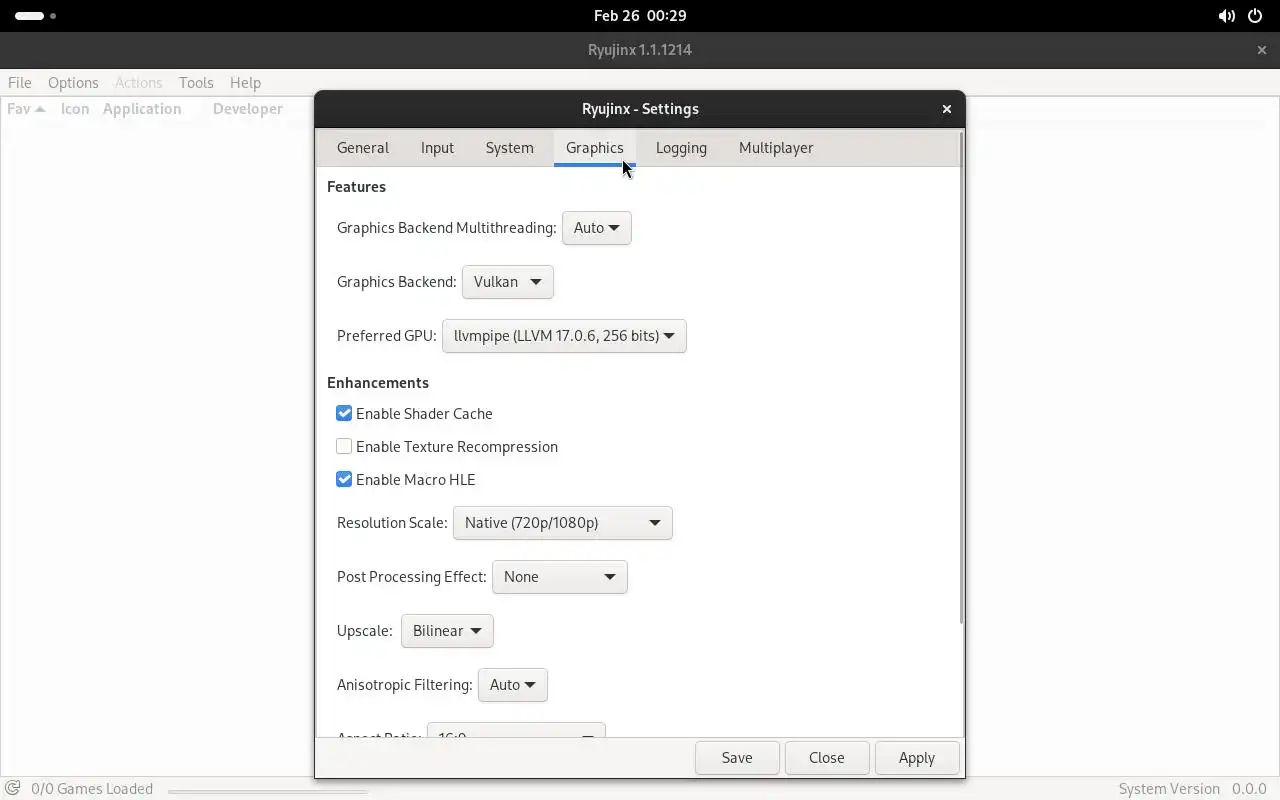Screen dimensions: 1280x800
Task: Sort by the Fav column header
Action: pos(26,109)
